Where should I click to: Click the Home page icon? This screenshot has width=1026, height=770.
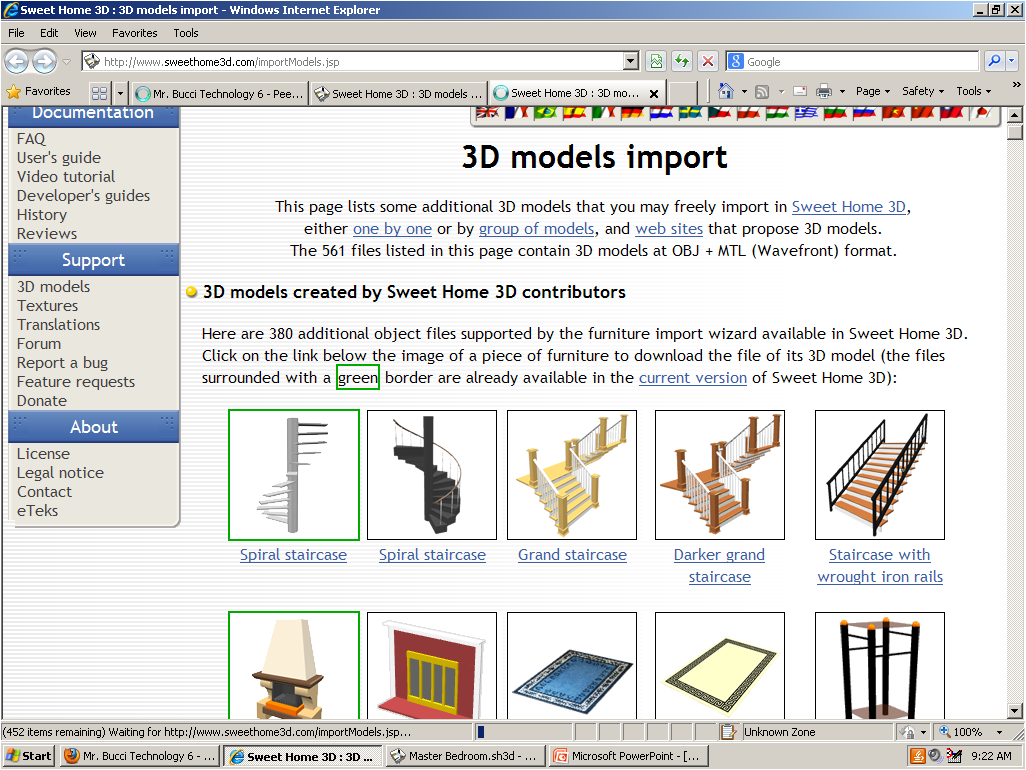pos(726,91)
